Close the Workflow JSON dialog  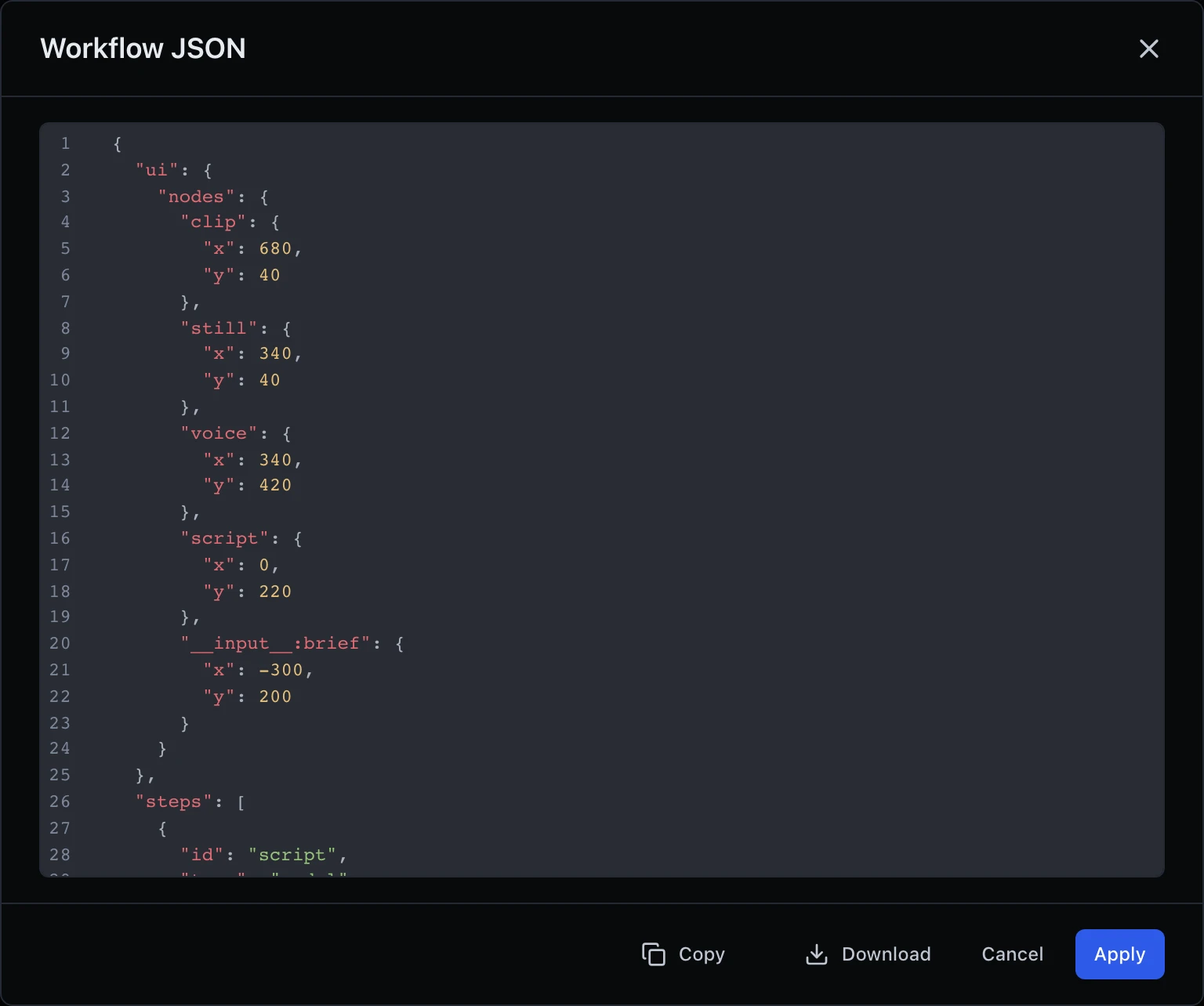[x=1148, y=49]
